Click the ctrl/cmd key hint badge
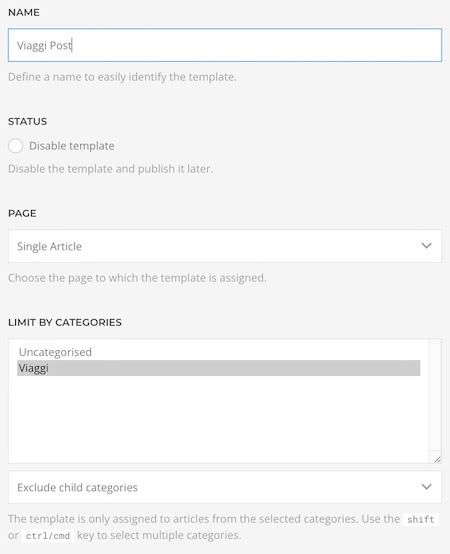 [48, 536]
